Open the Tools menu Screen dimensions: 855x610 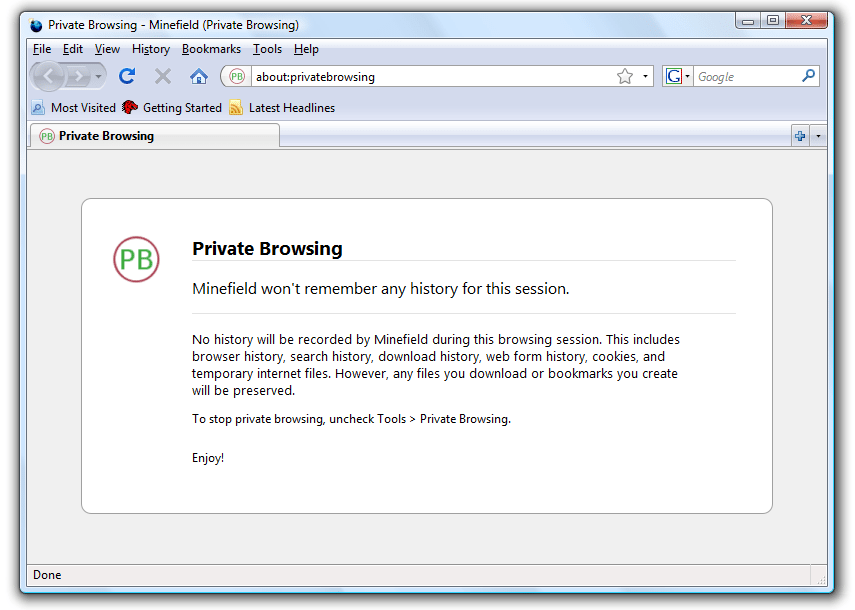(x=267, y=48)
